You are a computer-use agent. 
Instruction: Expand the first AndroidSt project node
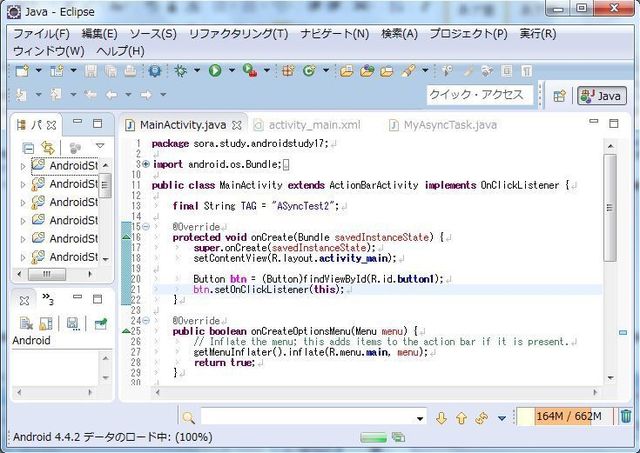(23, 166)
